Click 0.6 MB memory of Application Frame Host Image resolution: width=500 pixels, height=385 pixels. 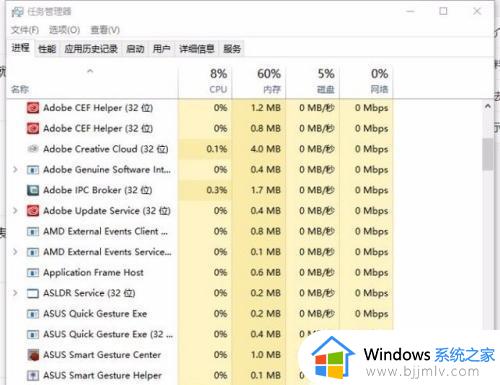266,273
